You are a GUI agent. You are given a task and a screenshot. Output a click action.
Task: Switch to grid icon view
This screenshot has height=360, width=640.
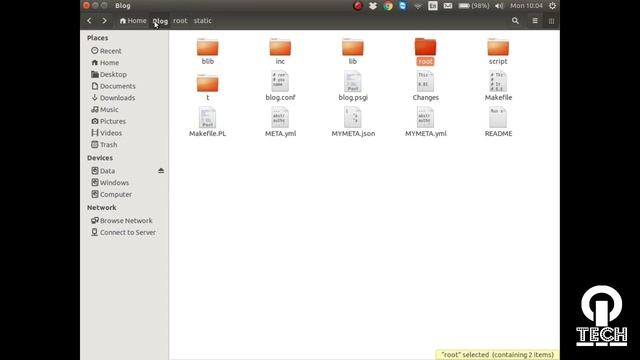[x=551, y=21]
